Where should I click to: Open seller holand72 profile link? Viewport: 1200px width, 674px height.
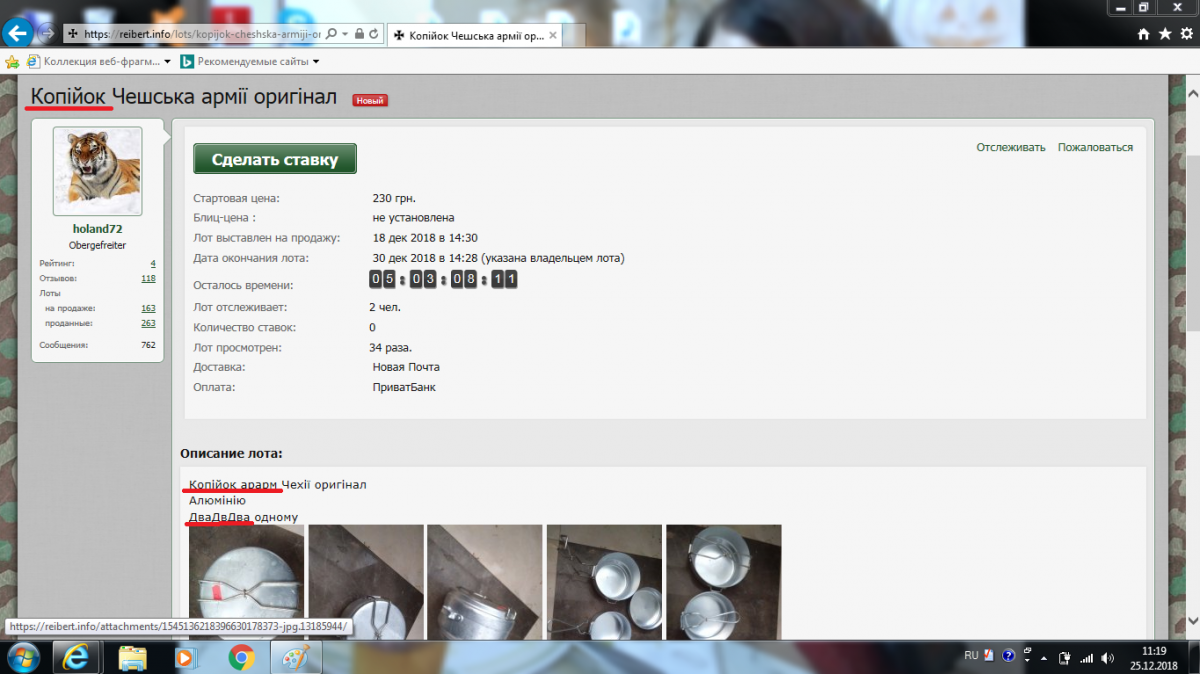[97, 229]
